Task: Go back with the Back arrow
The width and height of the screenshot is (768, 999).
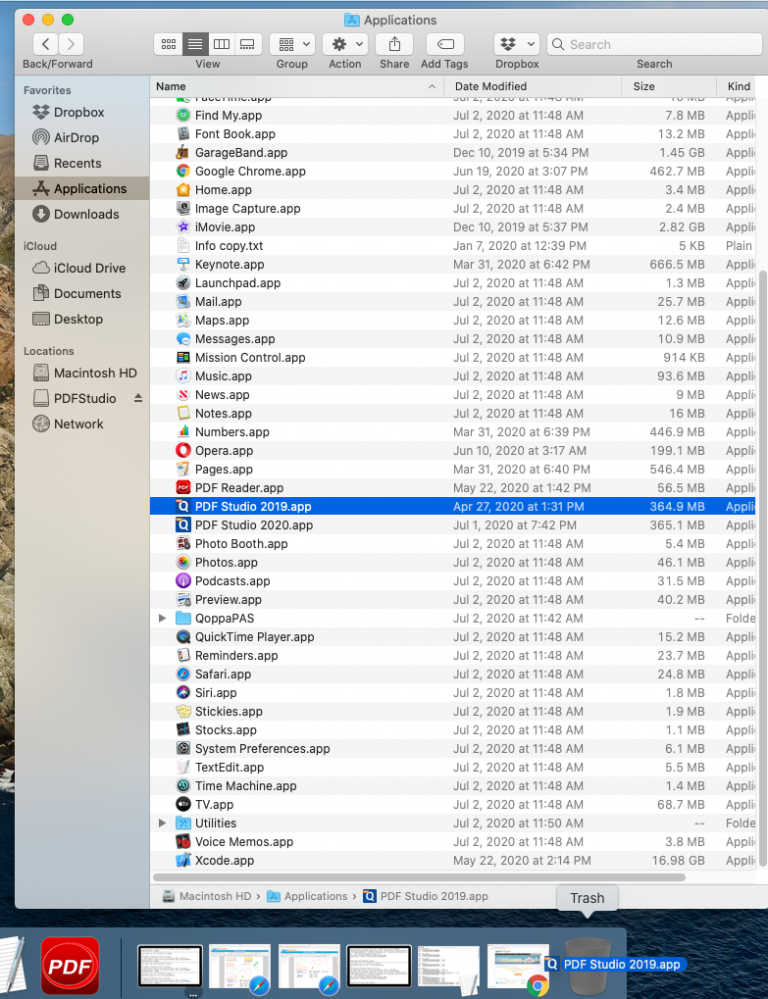Action: pos(45,44)
